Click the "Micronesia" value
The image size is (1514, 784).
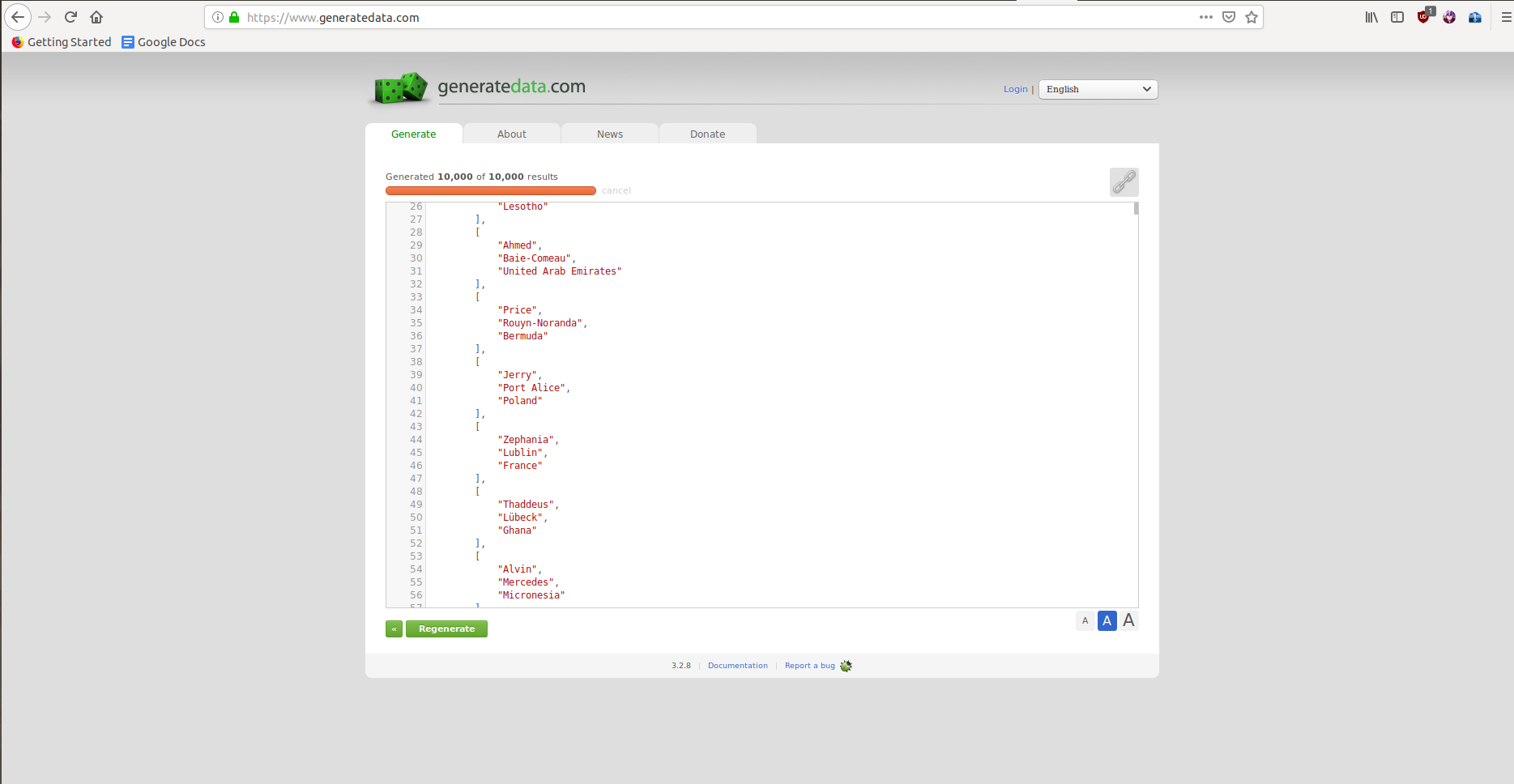(x=531, y=595)
